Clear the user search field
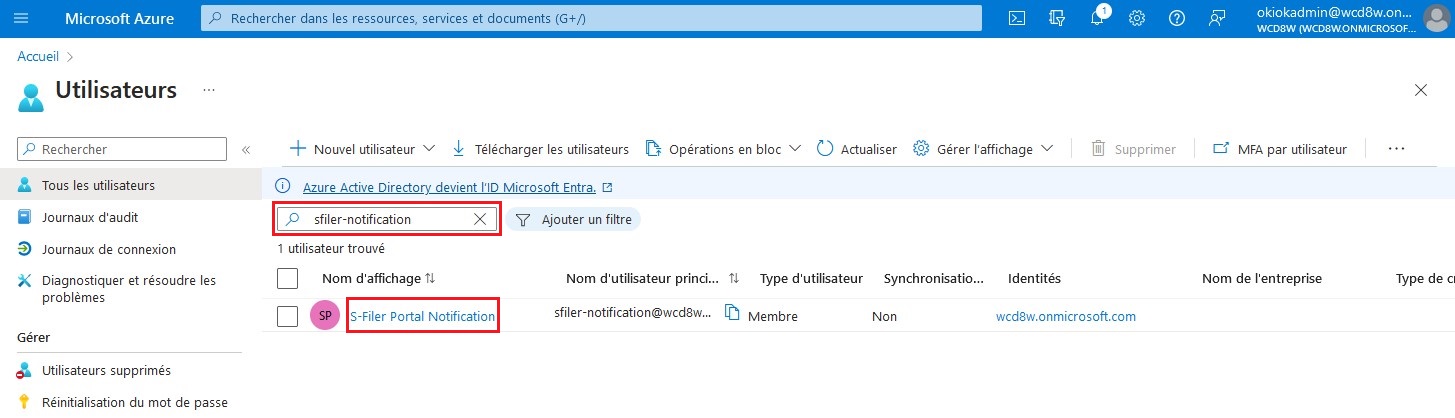The height and width of the screenshot is (418, 1455). (x=480, y=219)
